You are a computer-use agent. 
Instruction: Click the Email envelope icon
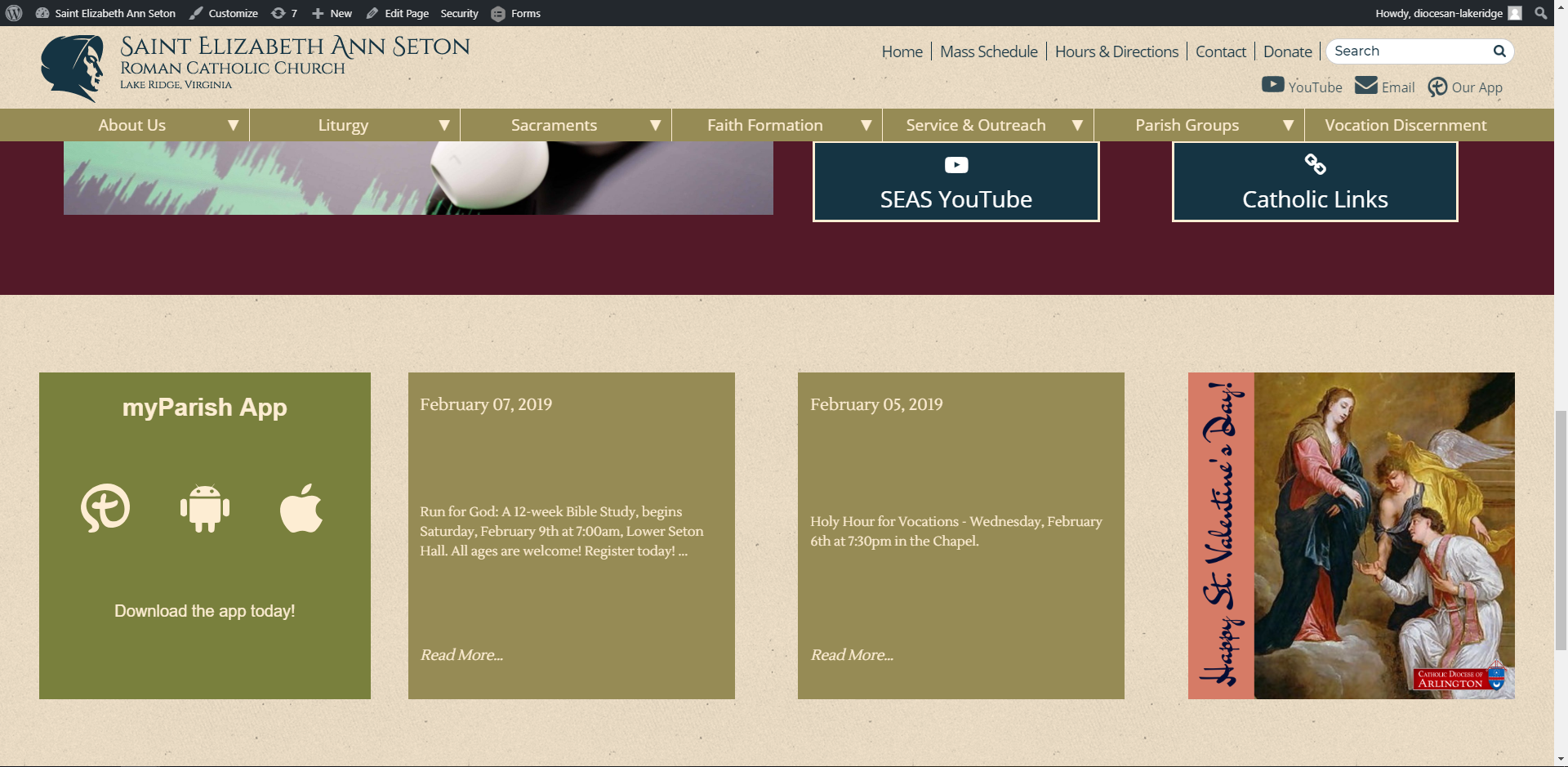(x=1365, y=86)
